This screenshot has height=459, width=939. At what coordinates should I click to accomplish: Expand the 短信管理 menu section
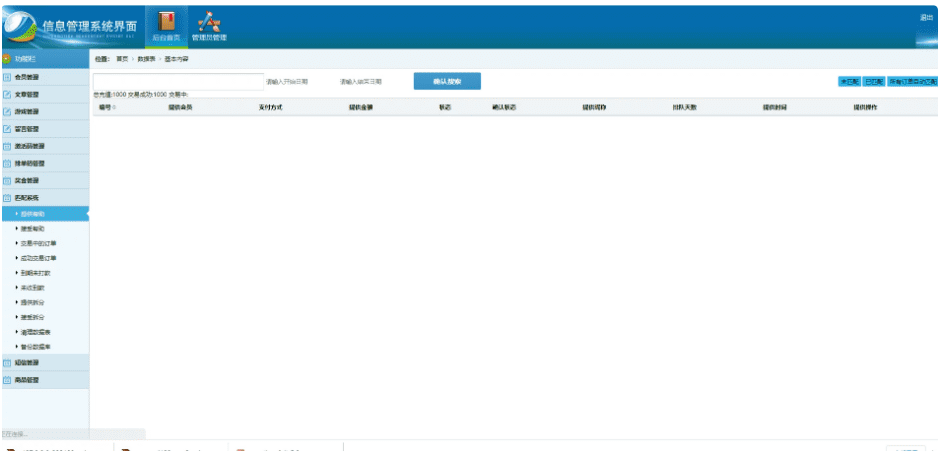46,363
